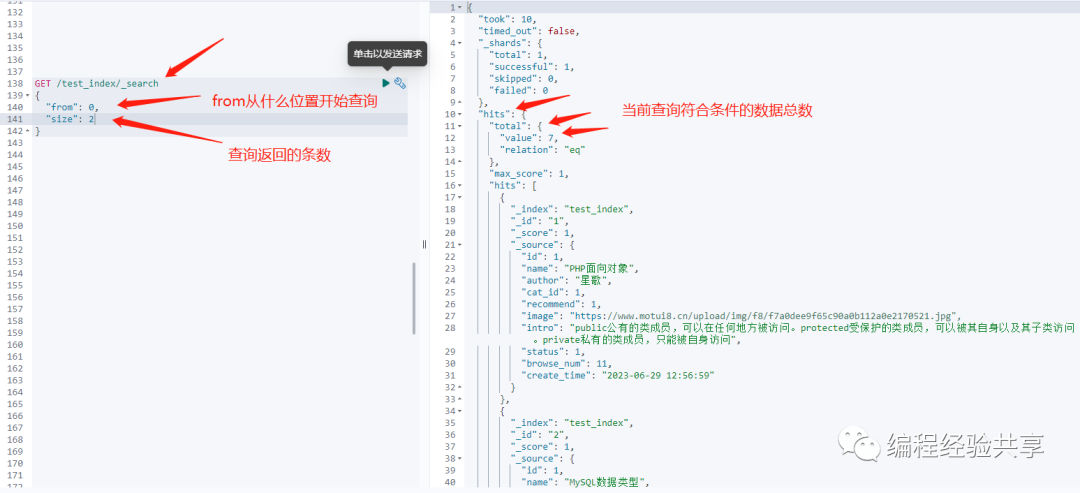Viewport: 1080px width, 493px height.
Task: Click the request editor vertical scrollbar thumb
Action: (x=413, y=297)
